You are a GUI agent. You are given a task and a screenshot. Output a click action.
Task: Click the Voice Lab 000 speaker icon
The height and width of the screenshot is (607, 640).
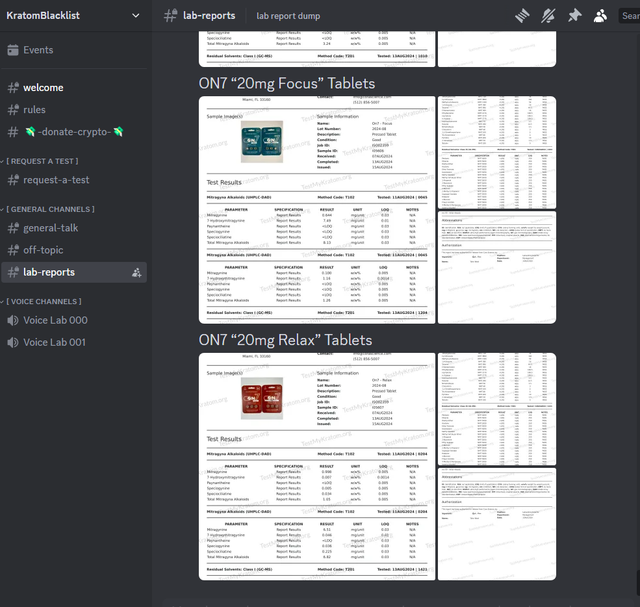(13, 320)
